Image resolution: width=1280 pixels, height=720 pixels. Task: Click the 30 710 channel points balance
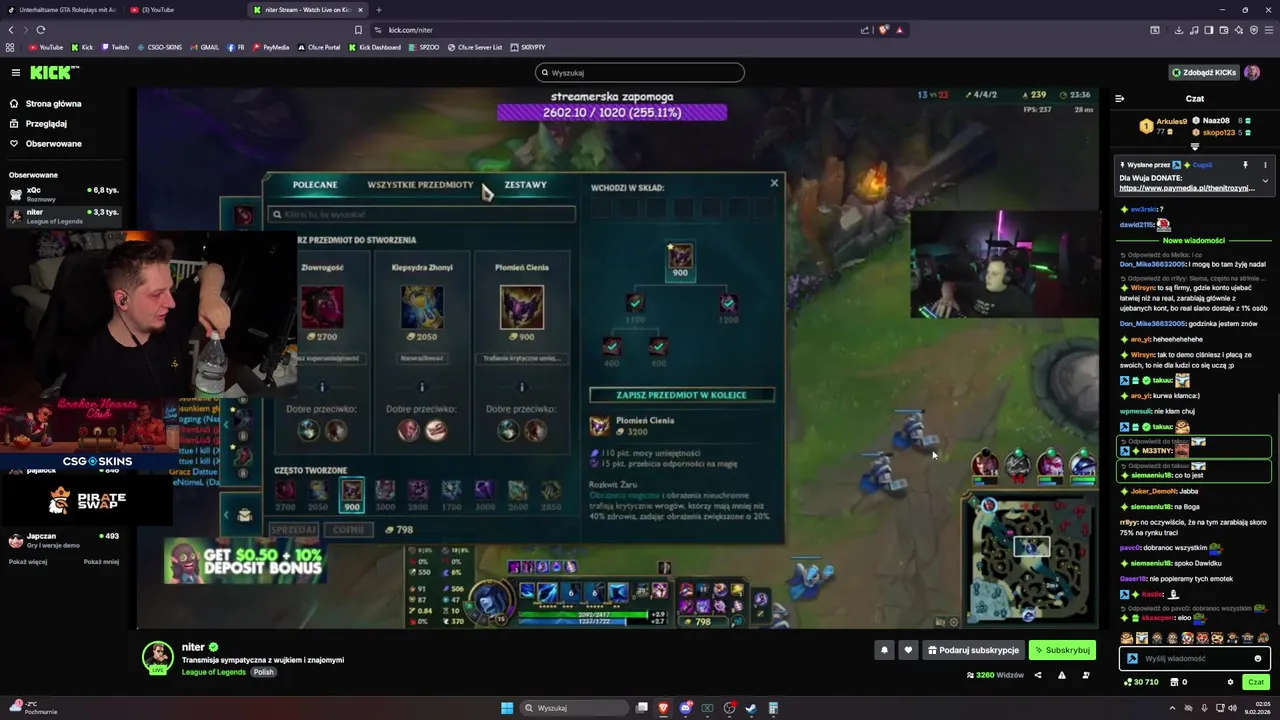[1140, 682]
